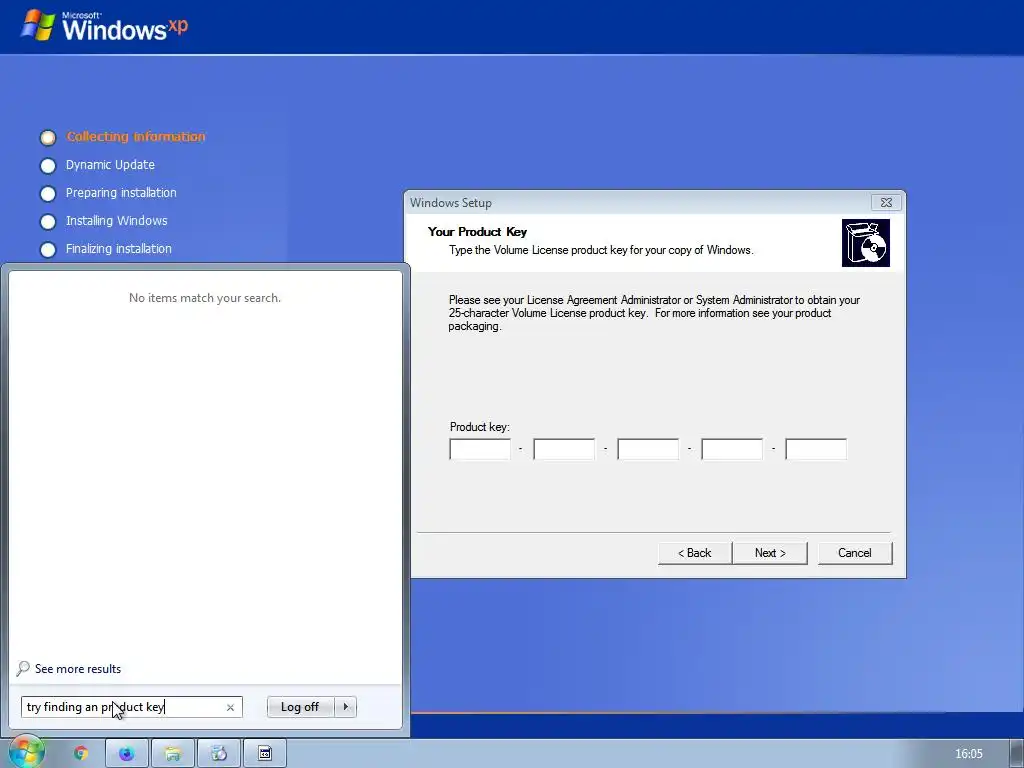Open See more results link
Screen dimensions: 1024x768
point(78,669)
